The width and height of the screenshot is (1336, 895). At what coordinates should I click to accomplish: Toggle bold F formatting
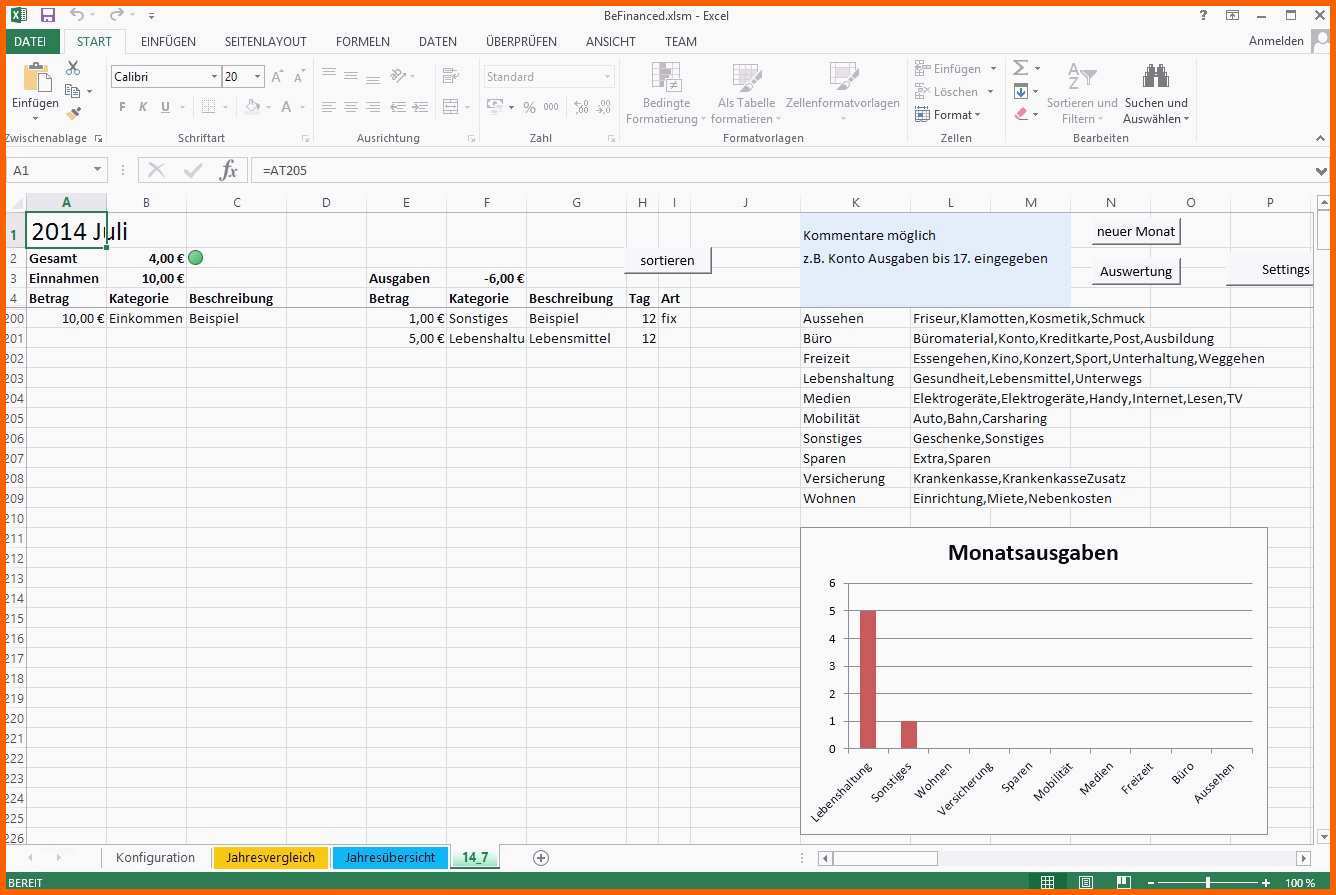click(122, 107)
